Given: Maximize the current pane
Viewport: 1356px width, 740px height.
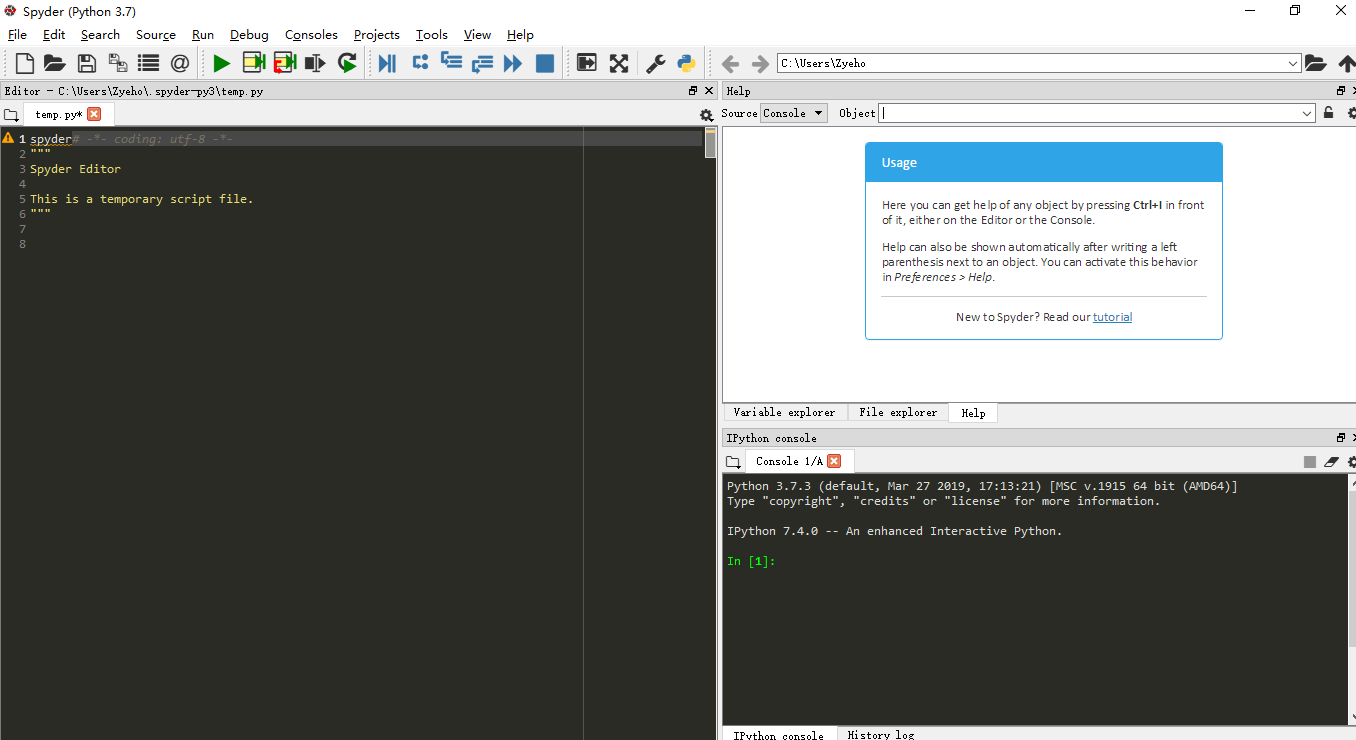Looking at the screenshot, I should click(587, 64).
